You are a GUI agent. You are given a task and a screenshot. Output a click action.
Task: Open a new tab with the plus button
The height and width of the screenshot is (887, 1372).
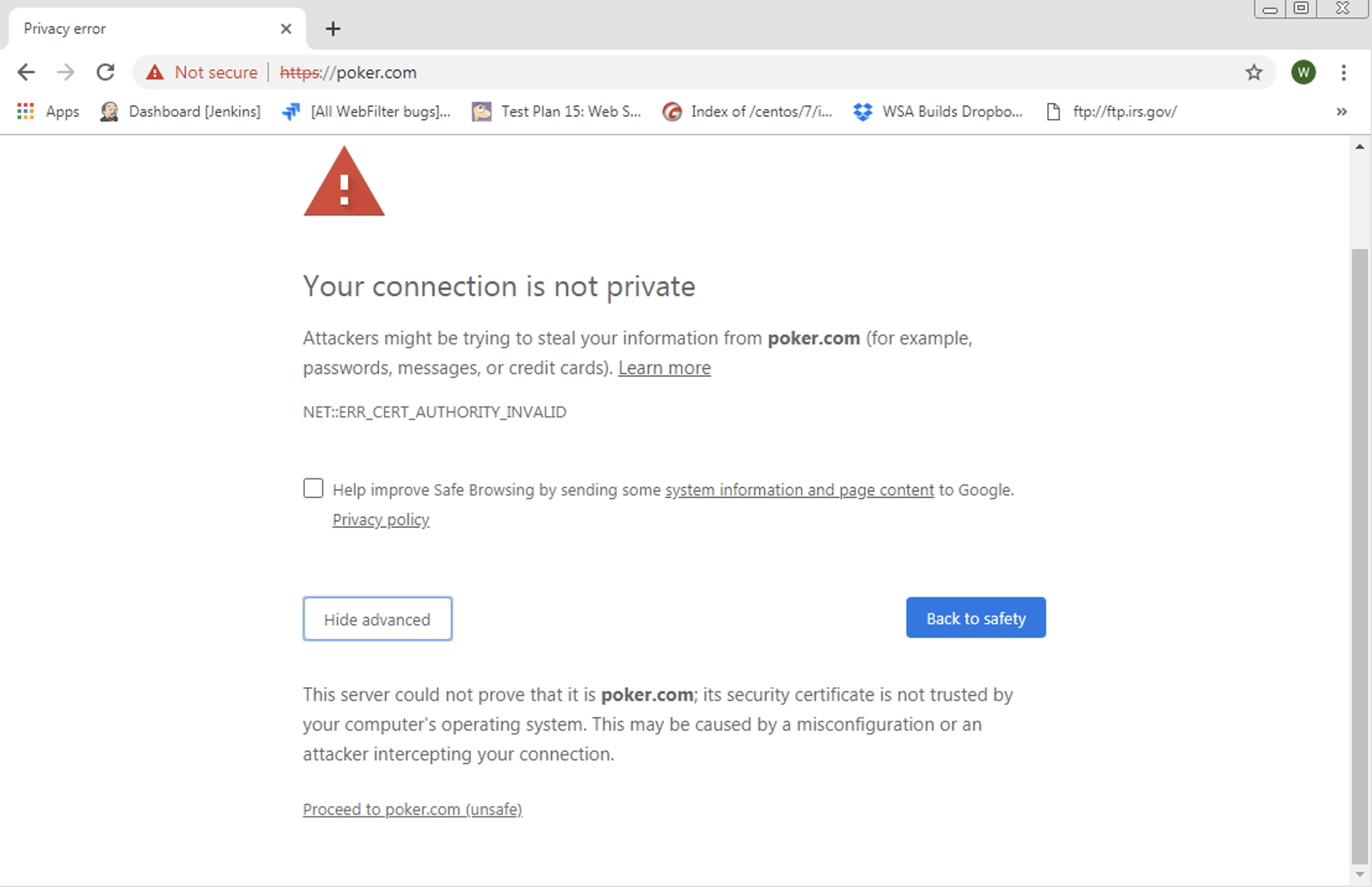coord(333,28)
